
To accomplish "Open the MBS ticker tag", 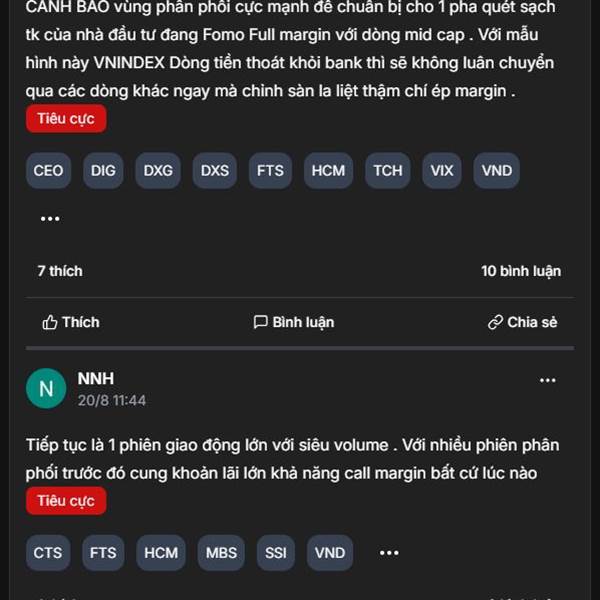I will tap(221, 553).
